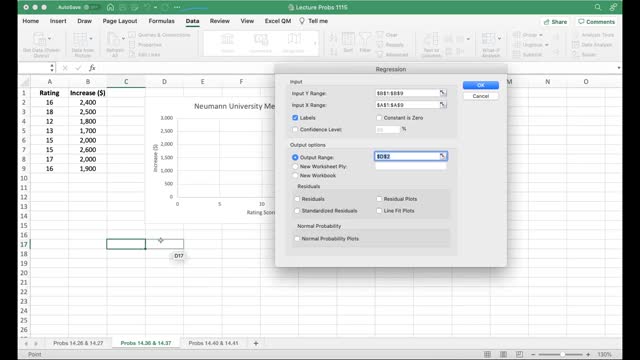640x360 pixels.
Task: Select the New Workbook radio button
Action: tap(295, 176)
